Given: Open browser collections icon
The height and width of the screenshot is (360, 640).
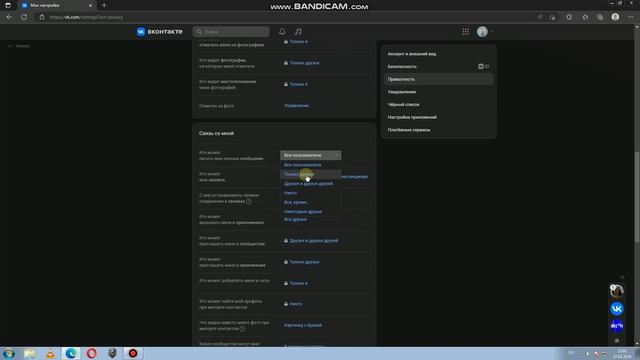Looking at the screenshot, I should click(600, 17).
